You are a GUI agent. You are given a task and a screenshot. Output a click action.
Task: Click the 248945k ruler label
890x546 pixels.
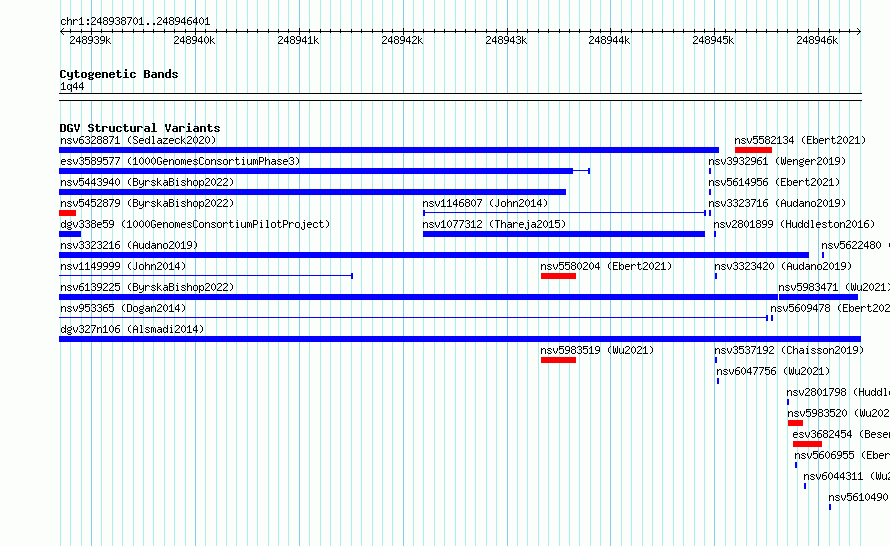713,40
